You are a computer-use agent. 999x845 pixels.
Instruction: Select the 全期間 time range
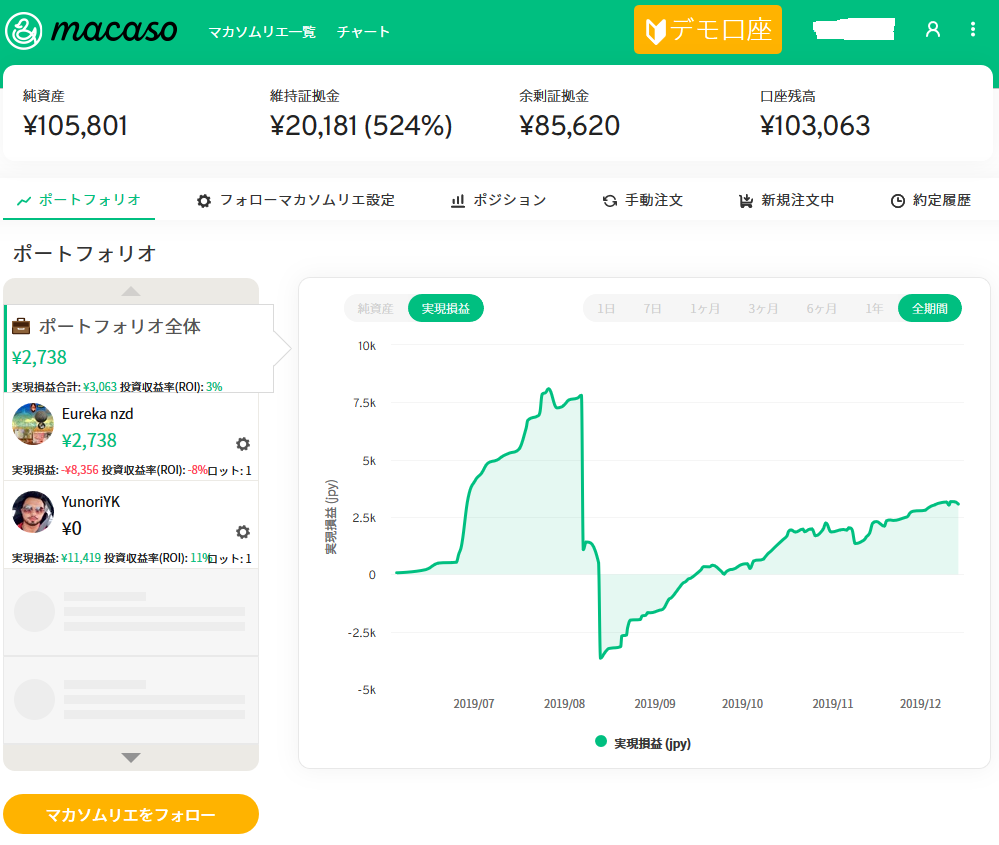click(x=929, y=309)
